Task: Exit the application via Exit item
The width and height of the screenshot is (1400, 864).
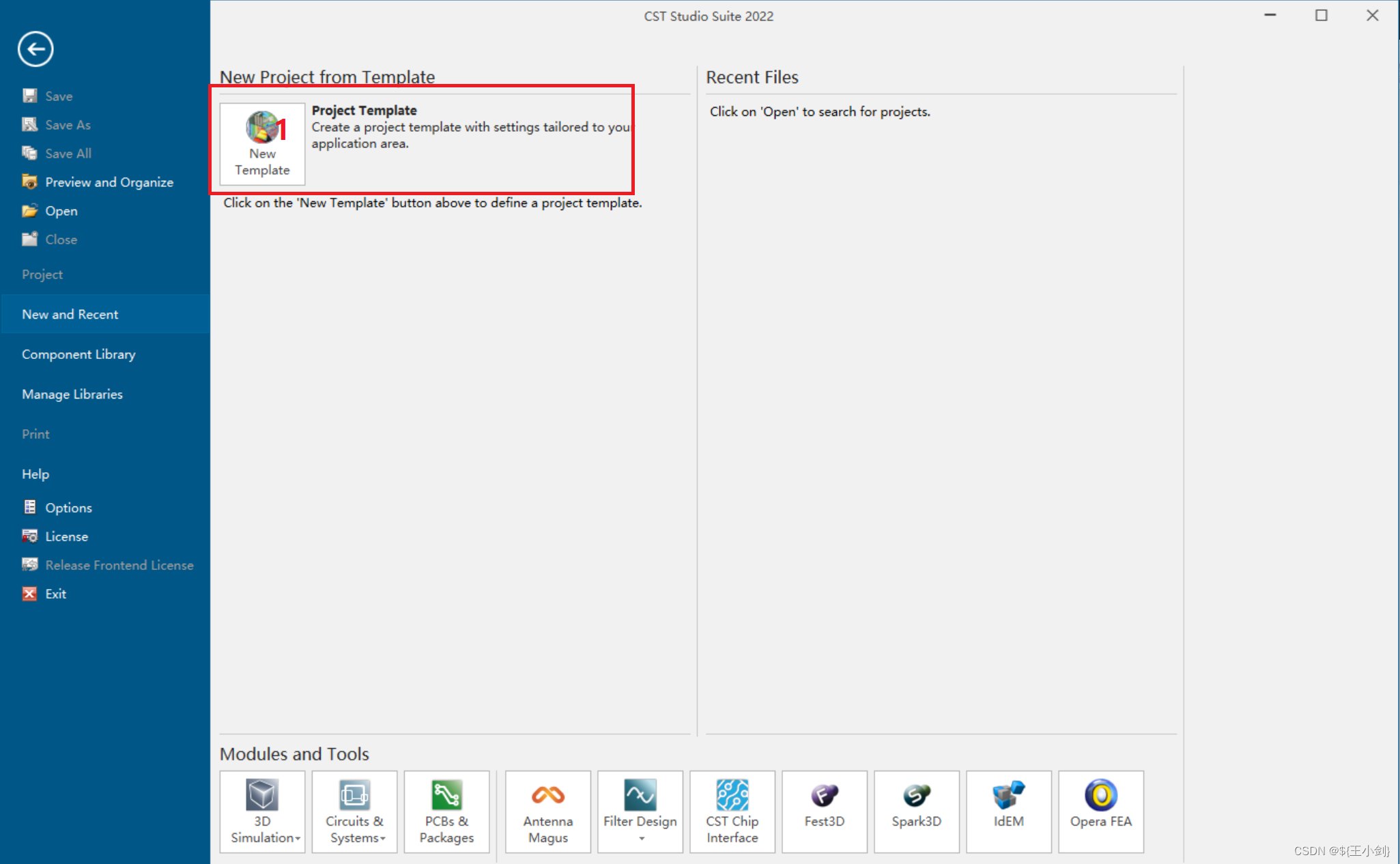Action: [55, 594]
